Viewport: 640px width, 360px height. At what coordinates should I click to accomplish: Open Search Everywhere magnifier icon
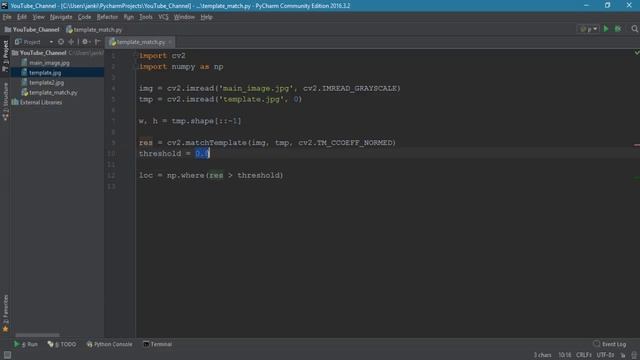[634, 29]
